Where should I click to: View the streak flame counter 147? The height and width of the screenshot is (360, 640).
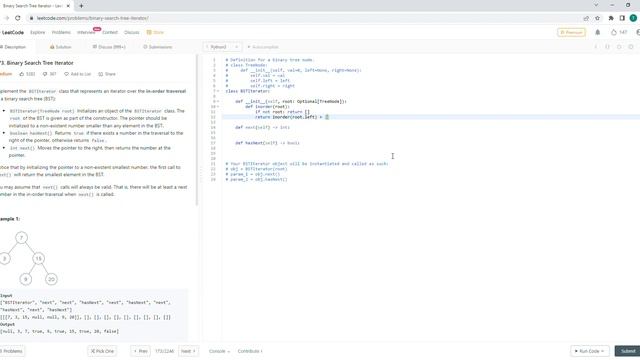[x=619, y=32]
